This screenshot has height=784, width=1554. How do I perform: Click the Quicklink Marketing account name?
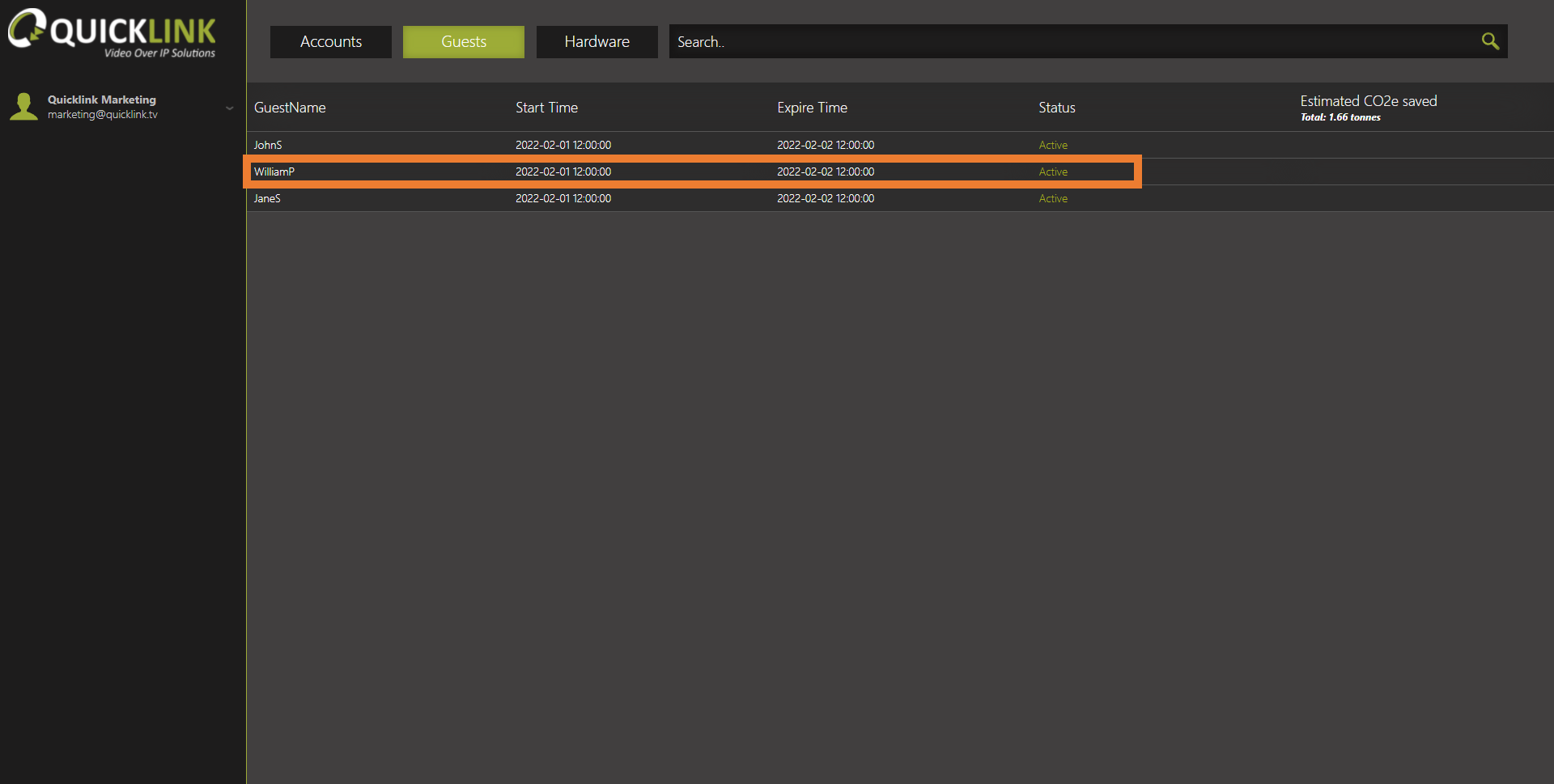click(102, 100)
